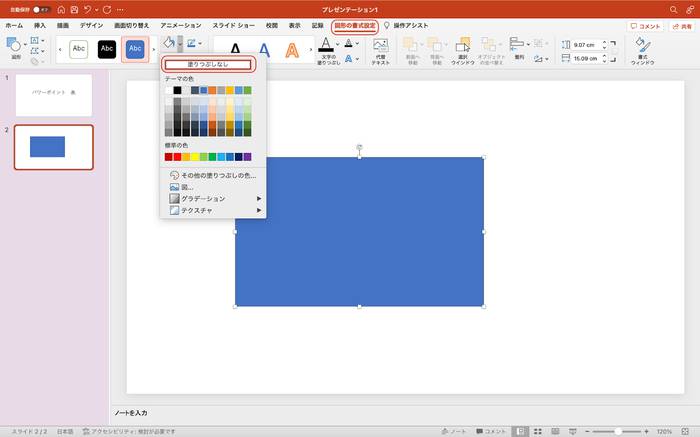This screenshot has height=437, width=700.
Task: Open the アニメーション tab
Action: coord(181,26)
